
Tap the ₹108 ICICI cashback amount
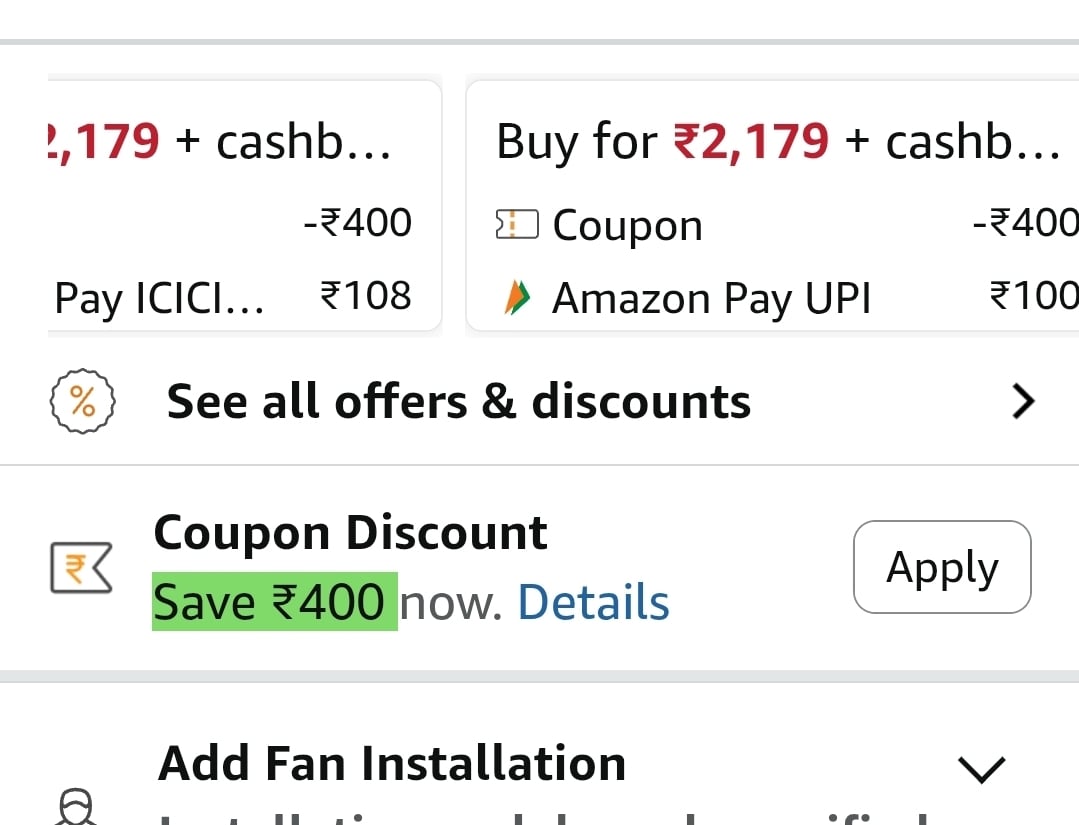365,296
